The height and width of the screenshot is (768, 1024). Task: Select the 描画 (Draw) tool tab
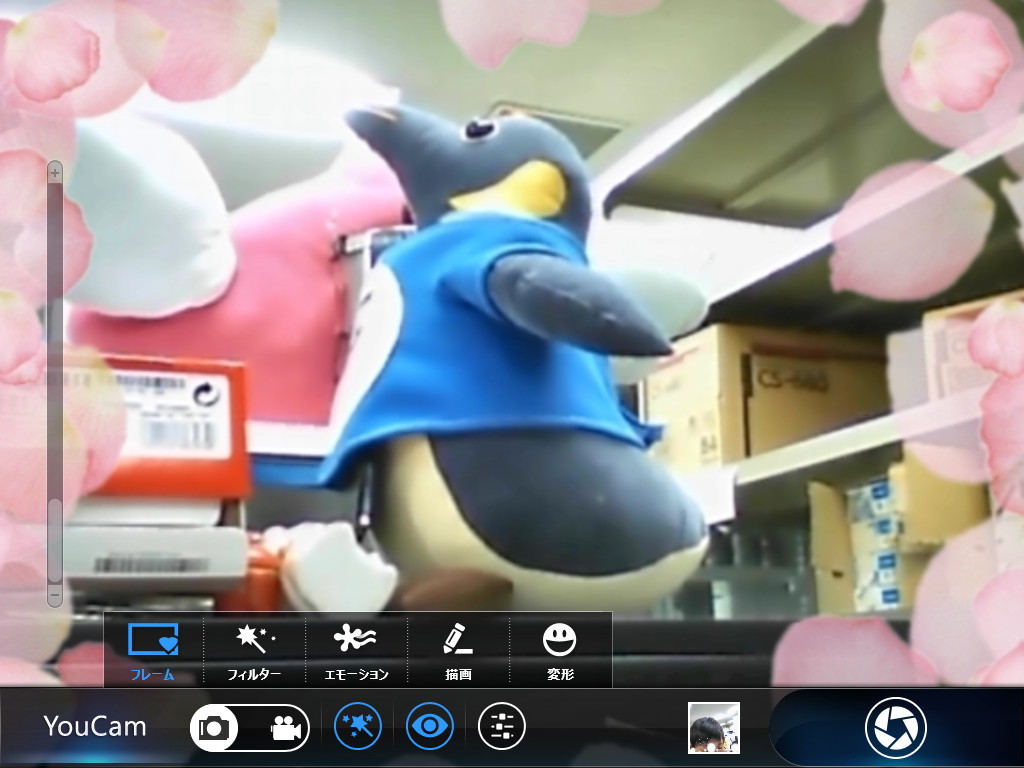(x=458, y=650)
